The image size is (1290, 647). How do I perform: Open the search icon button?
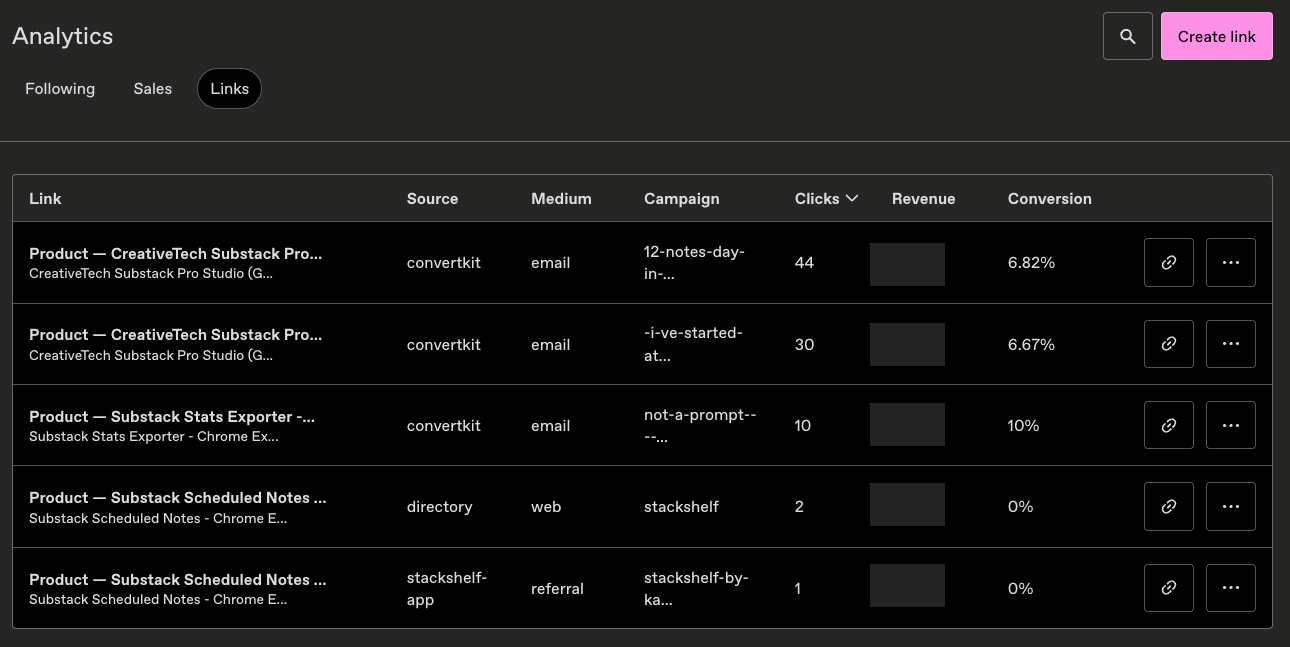(1128, 36)
